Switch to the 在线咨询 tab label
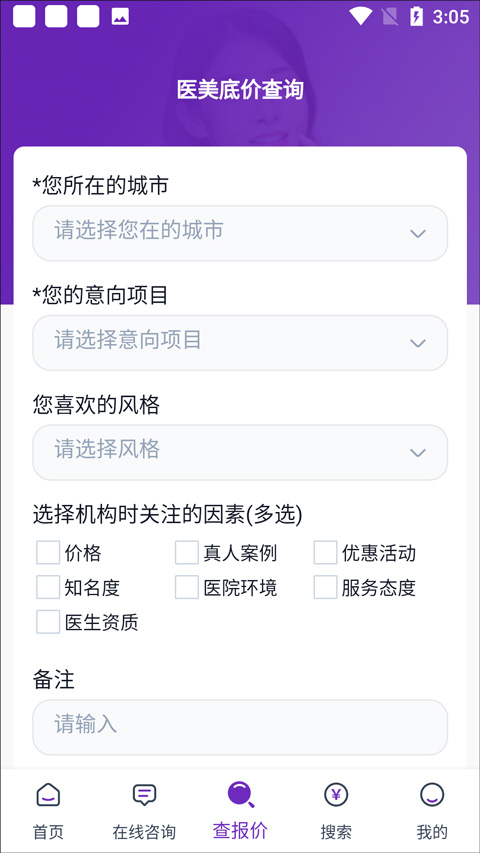 click(144, 832)
